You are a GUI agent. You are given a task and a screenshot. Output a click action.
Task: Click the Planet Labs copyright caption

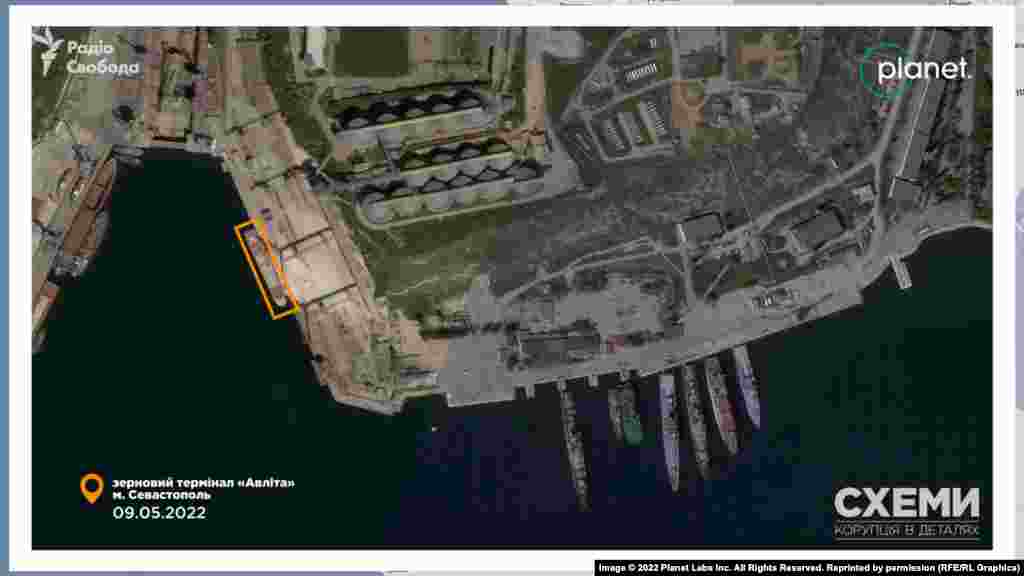click(x=808, y=568)
